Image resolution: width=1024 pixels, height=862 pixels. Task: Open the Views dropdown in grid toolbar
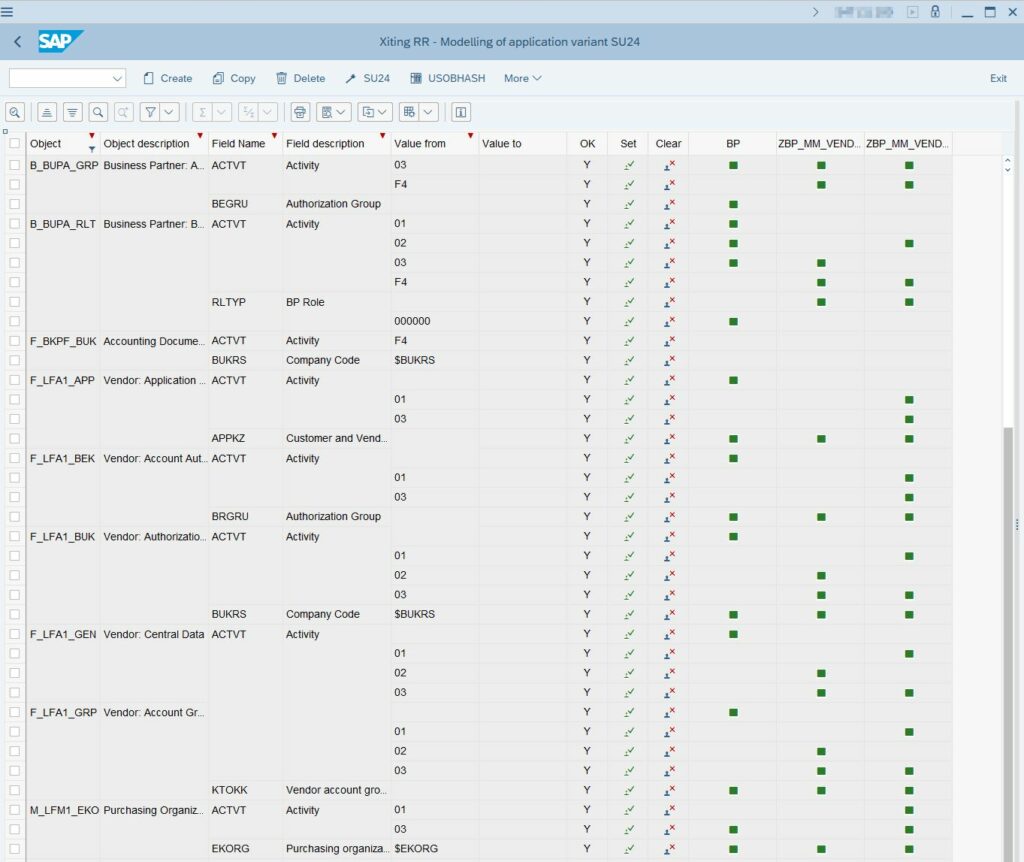334,112
